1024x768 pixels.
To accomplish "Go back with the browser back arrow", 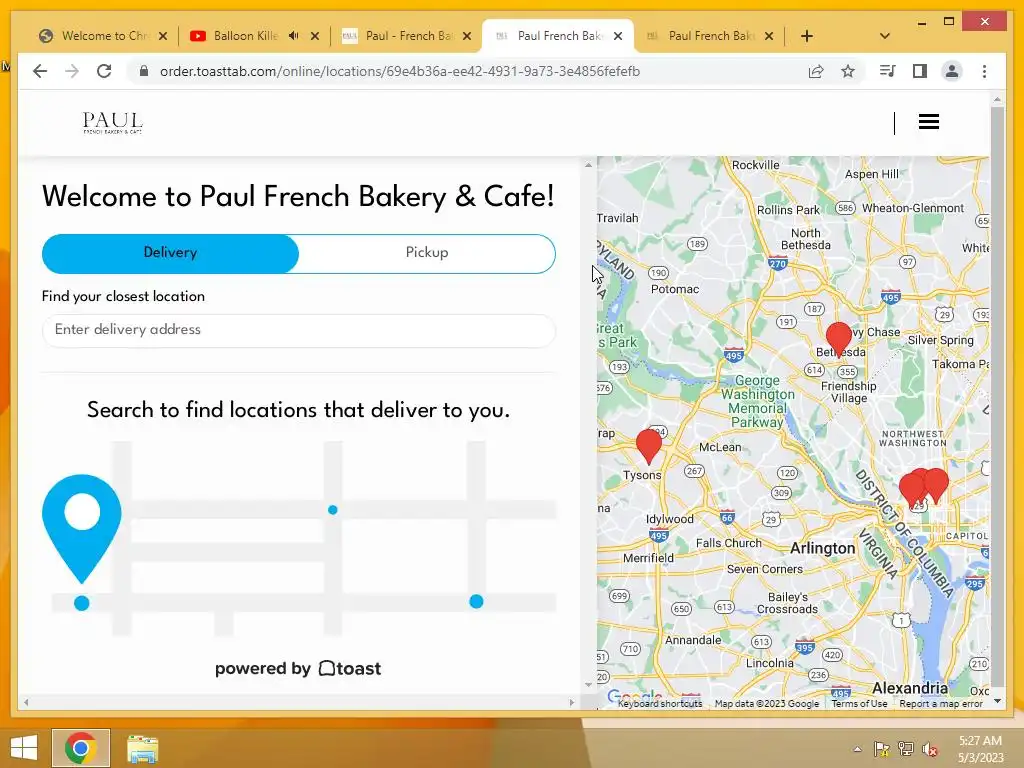I will [40, 71].
